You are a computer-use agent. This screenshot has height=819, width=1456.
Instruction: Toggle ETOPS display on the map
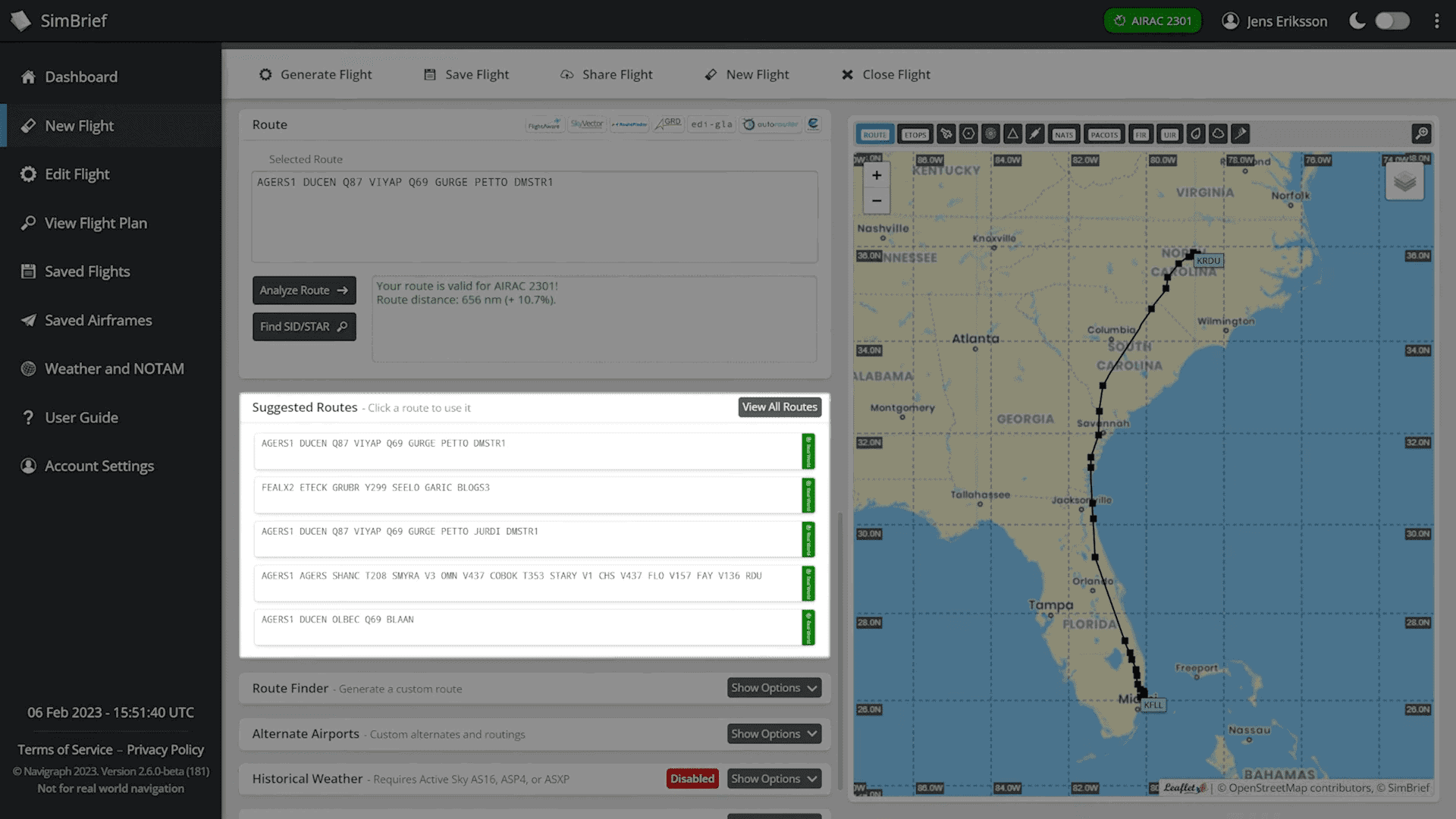pyautogui.click(x=915, y=134)
